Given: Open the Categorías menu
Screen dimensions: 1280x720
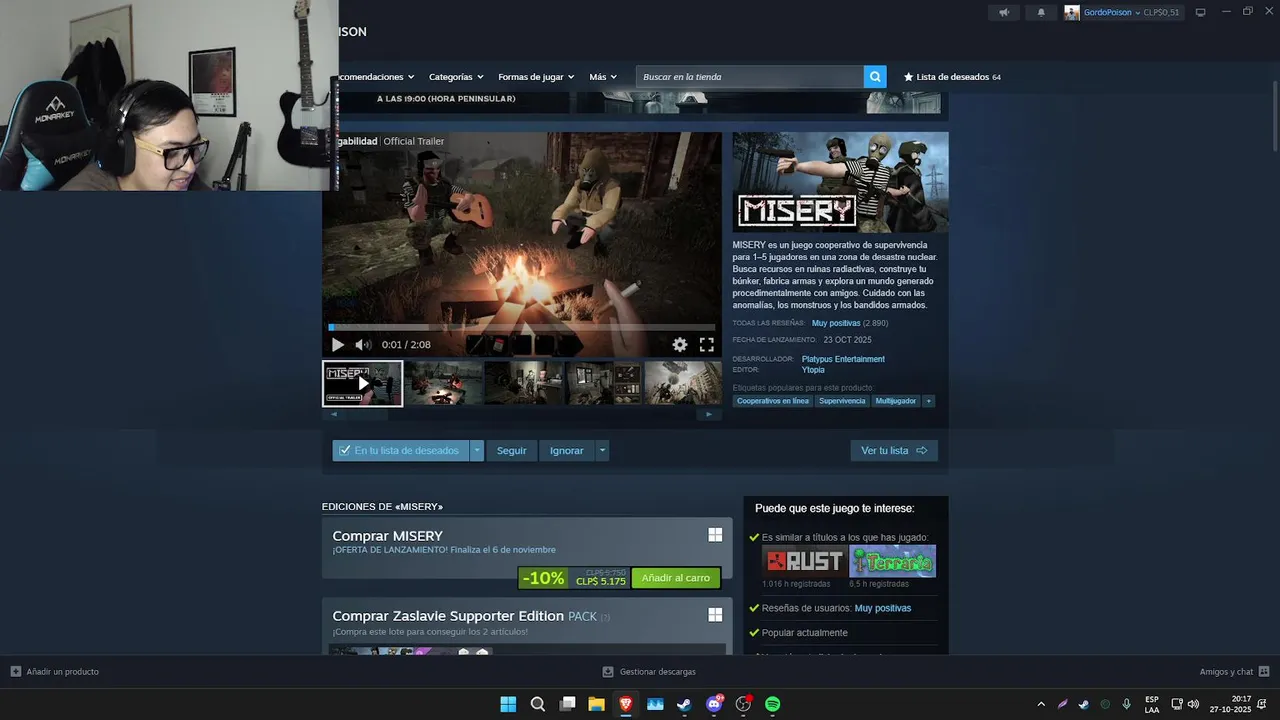Looking at the screenshot, I should pyautogui.click(x=456, y=77).
